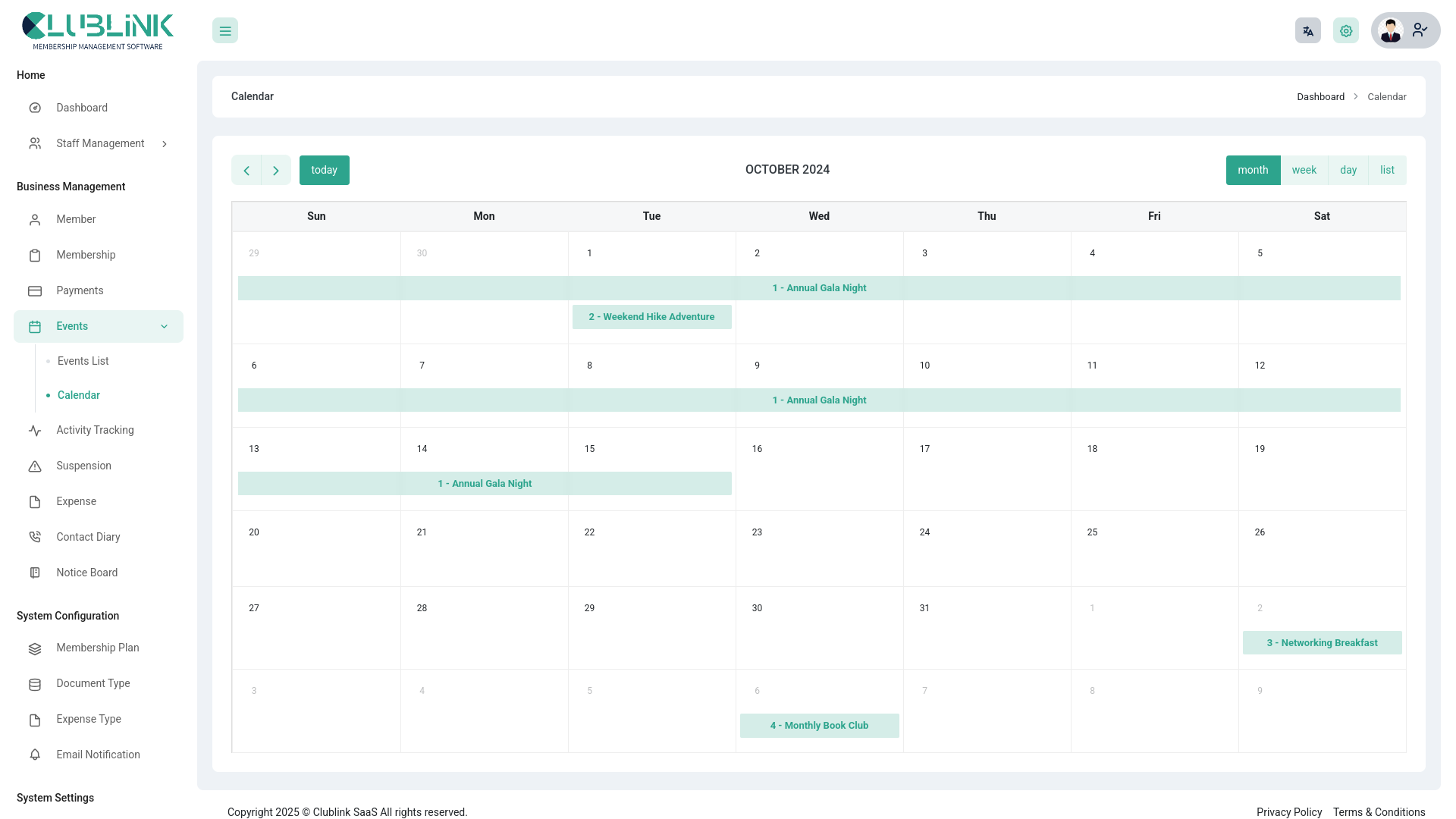Click the Email Notification bell icon
Image resolution: width=1456 pixels, height=819 pixels.
[35, 755]
